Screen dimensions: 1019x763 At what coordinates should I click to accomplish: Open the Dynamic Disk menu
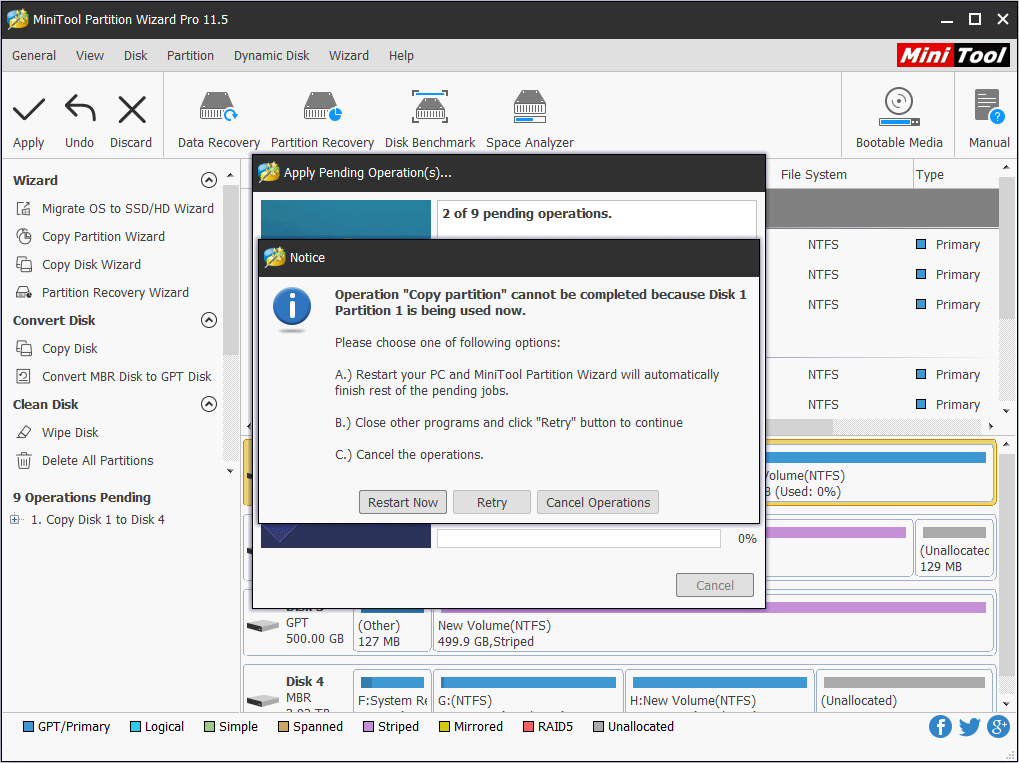pos(272,56)
